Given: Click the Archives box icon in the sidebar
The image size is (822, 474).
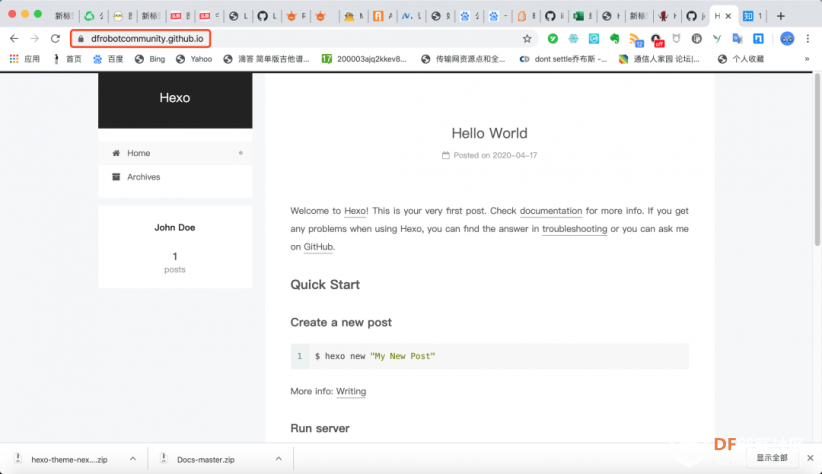Looking at the screenshot, I should click(x=116, y=177).
